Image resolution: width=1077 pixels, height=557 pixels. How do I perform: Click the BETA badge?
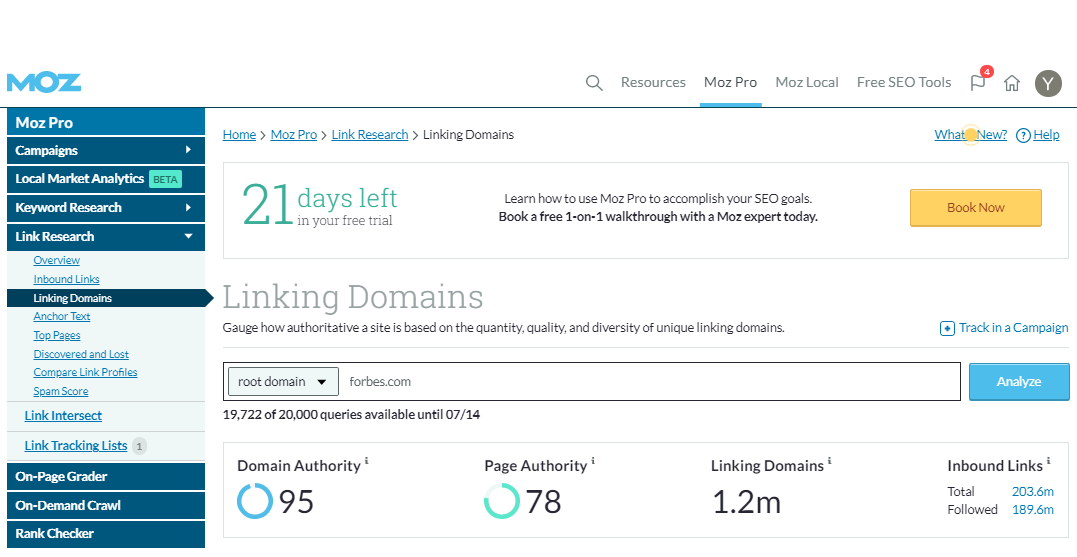click(x=165, y=179)
